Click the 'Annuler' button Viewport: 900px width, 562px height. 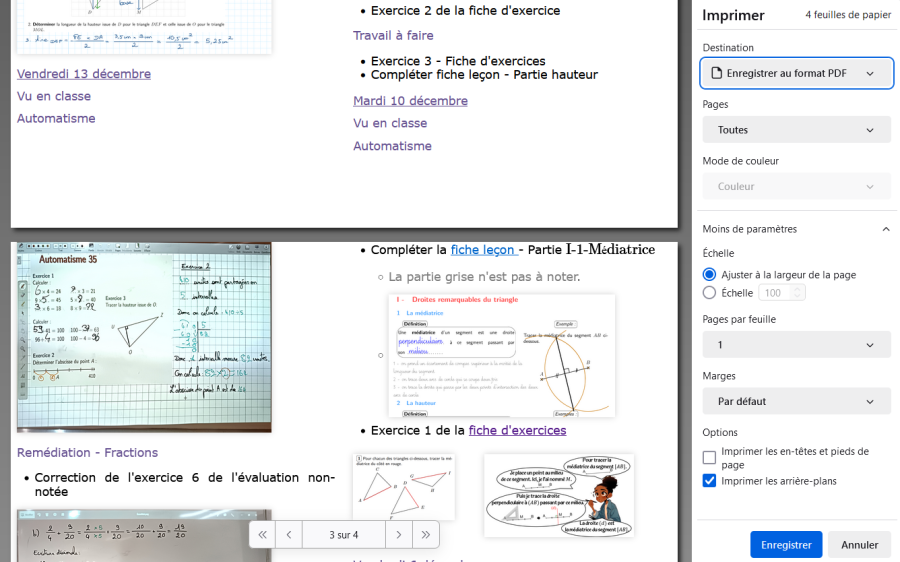coord(859,545)
